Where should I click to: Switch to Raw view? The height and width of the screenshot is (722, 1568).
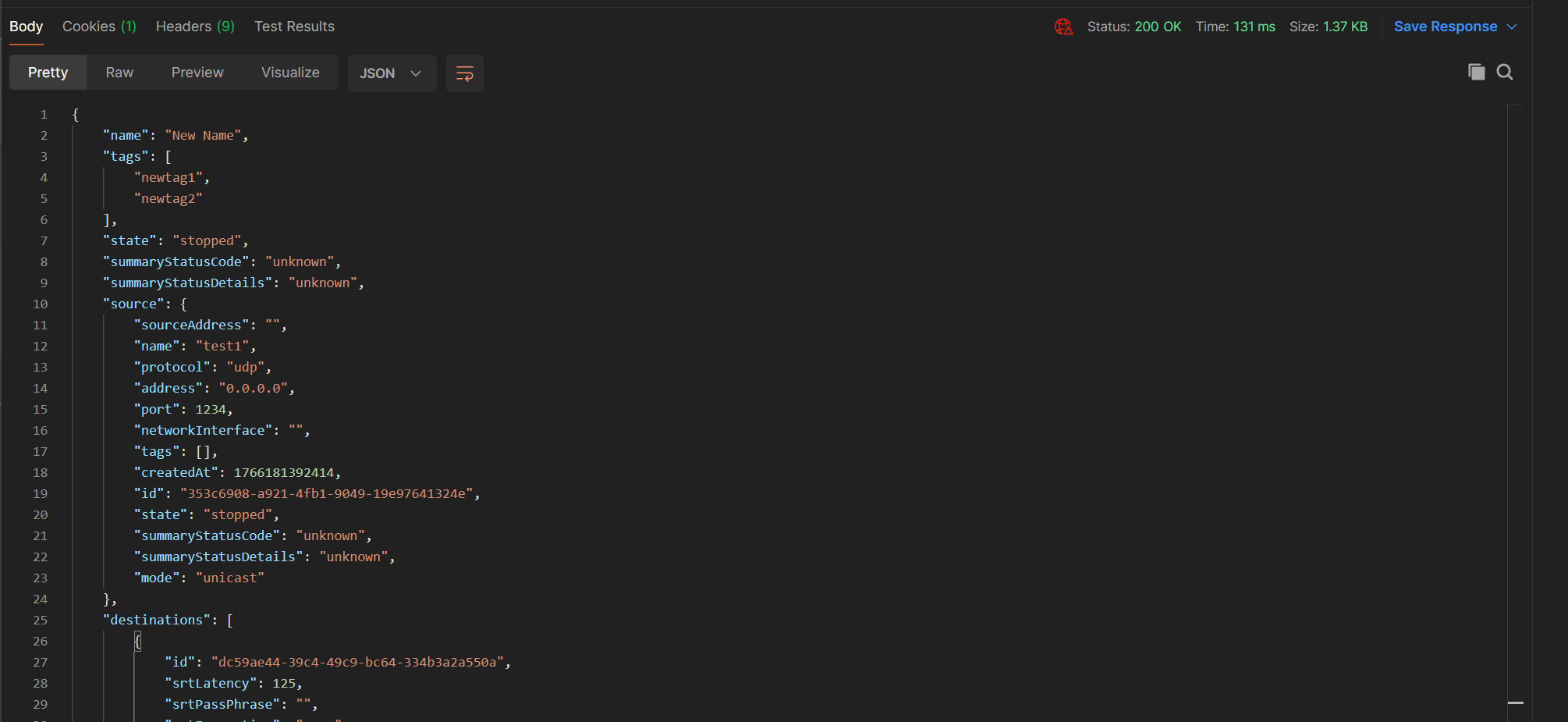(119, 73)
